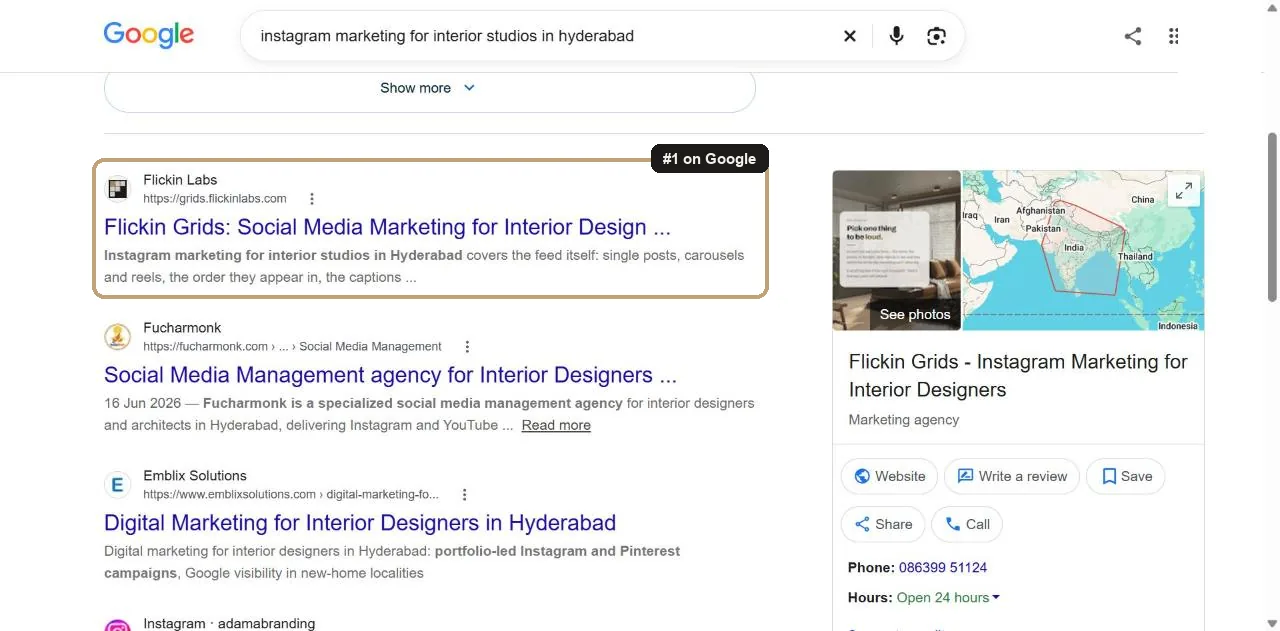This screenshot has width=1280, height=631.
Task: Click the map thumbnail of India
Action: click(x=1083, y=250)
